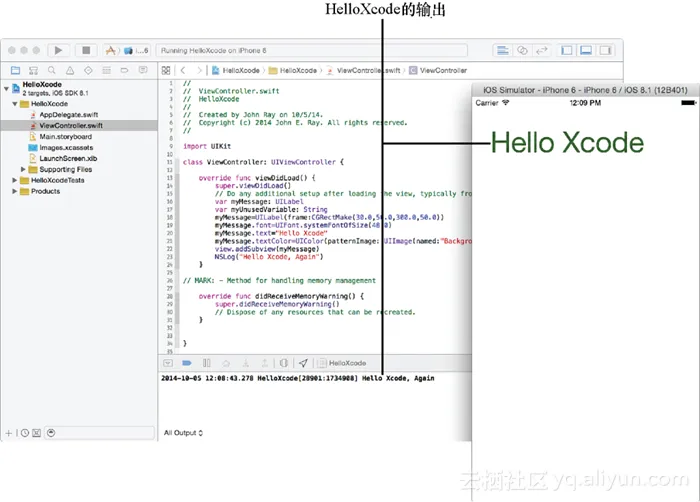This screenshot has height=502, width=700.
Task: Open Main.storyboard in the project navigator
Action: coord(65,137)
